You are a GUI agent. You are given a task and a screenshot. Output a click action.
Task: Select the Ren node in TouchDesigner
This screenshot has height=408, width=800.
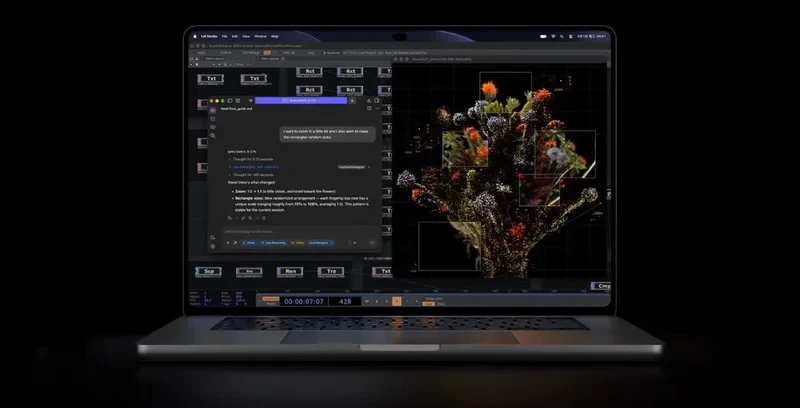pos(290,271)
